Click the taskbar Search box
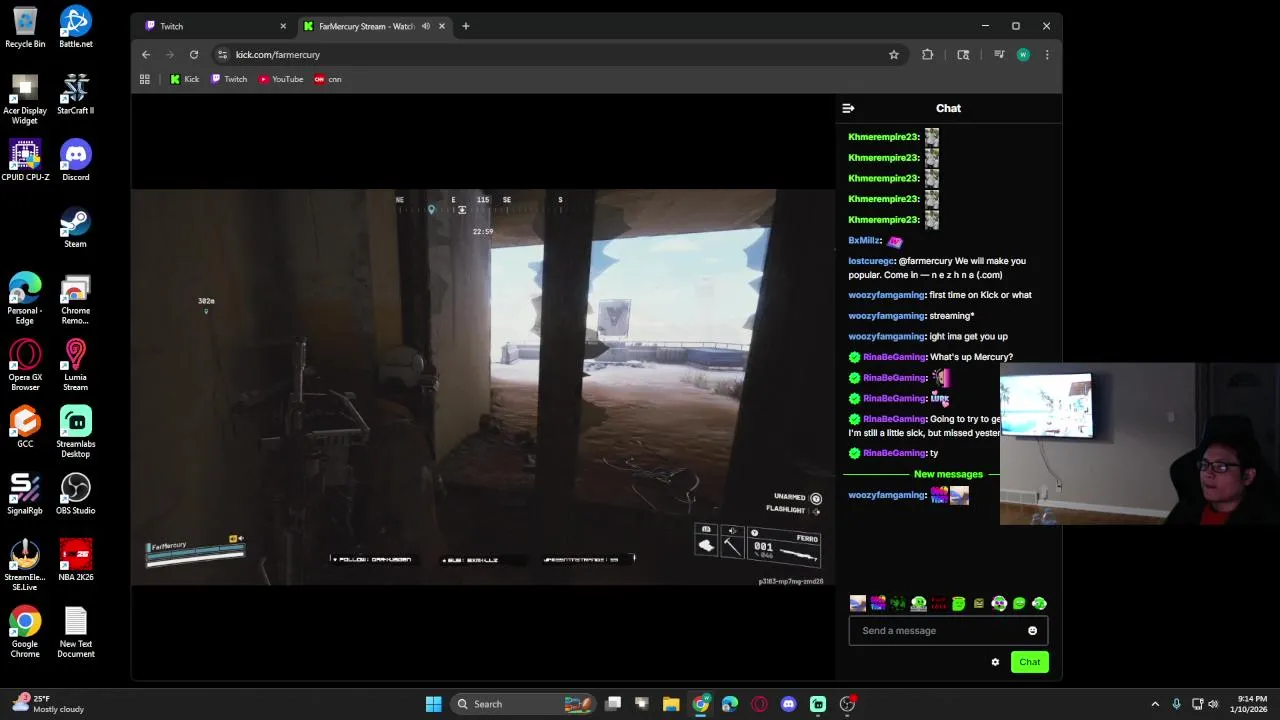 [524, 704]
